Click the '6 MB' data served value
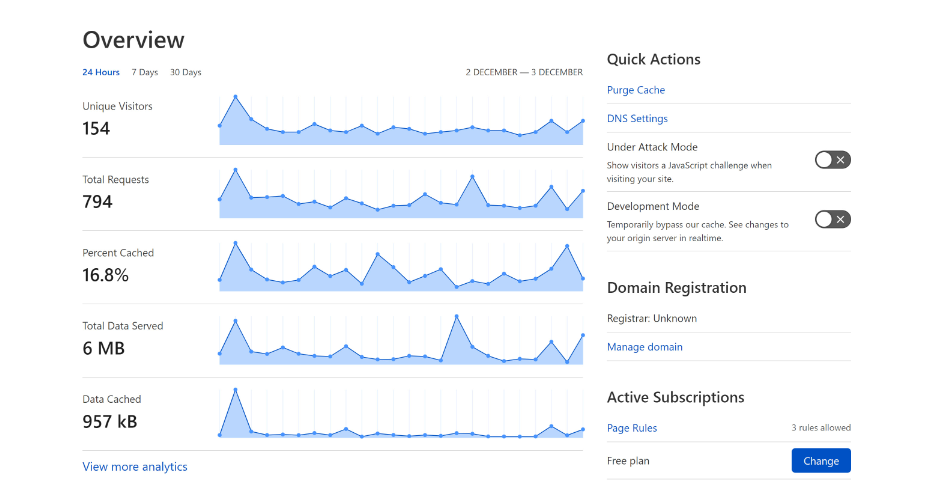Image resolution: width=936 pixels, height=480 pixels. pos(104,349)
